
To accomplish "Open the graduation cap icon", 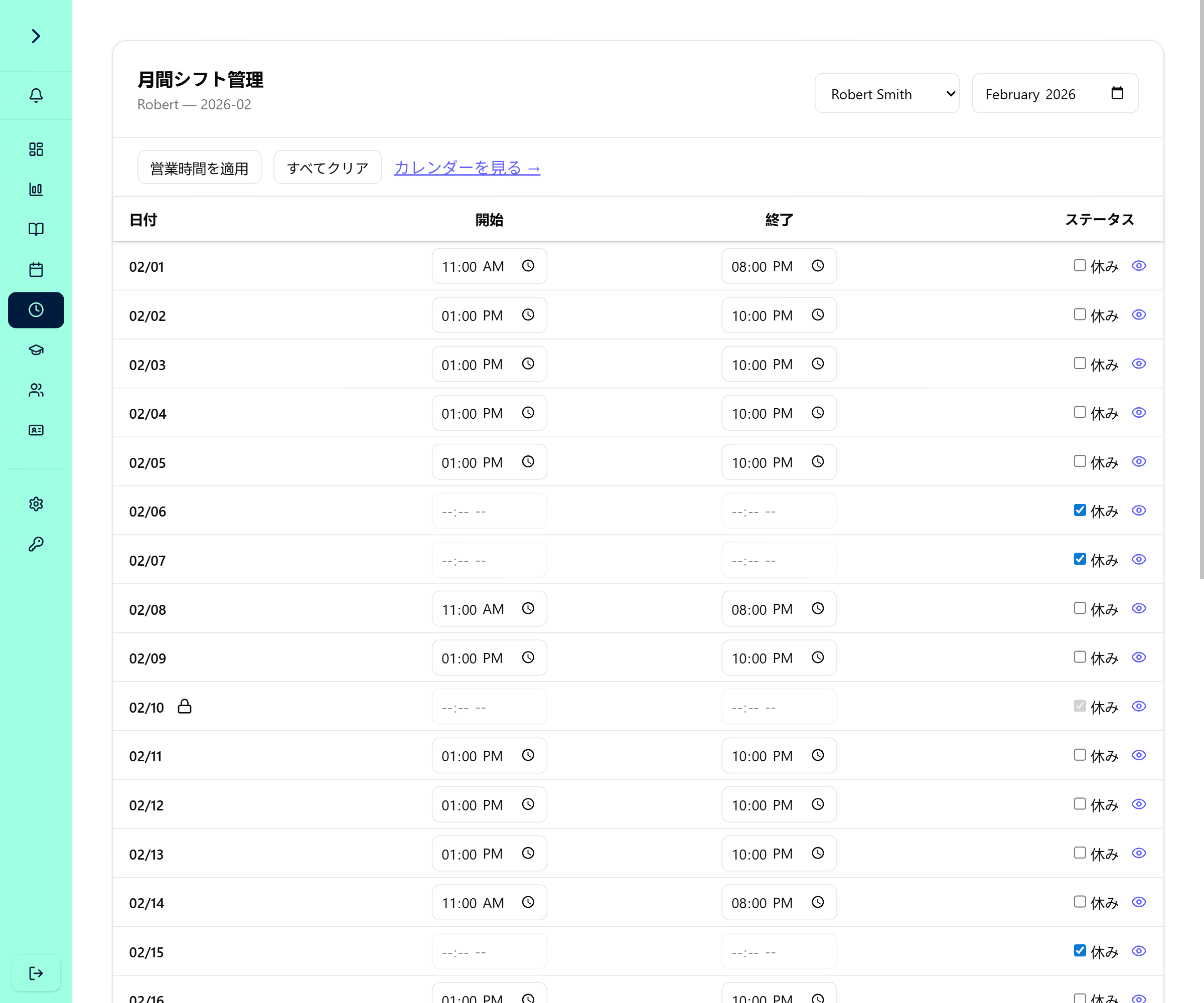I will [36, 350].
